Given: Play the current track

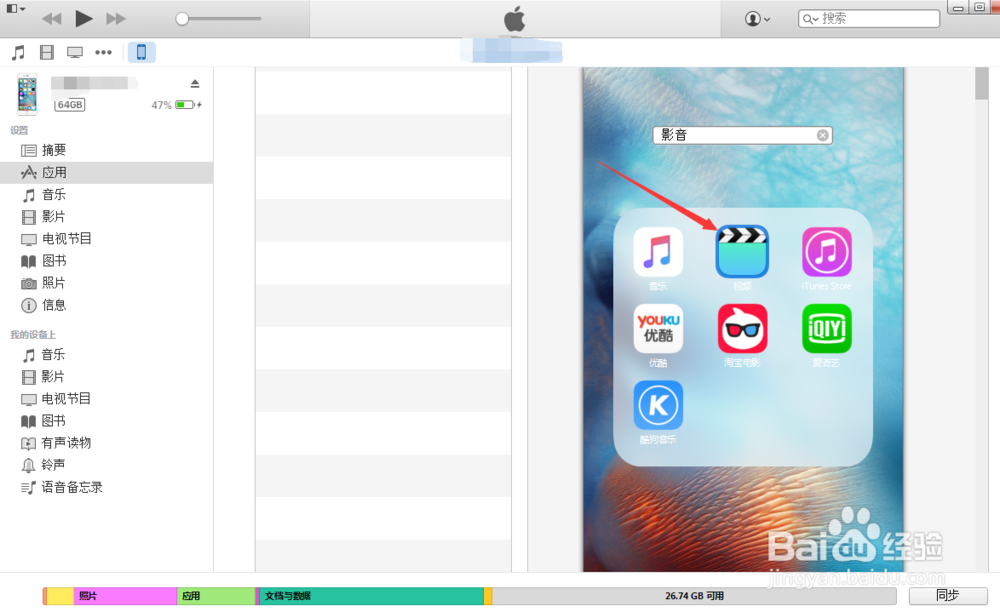Looking at the screenshot, I should click(x=84, y=18).
